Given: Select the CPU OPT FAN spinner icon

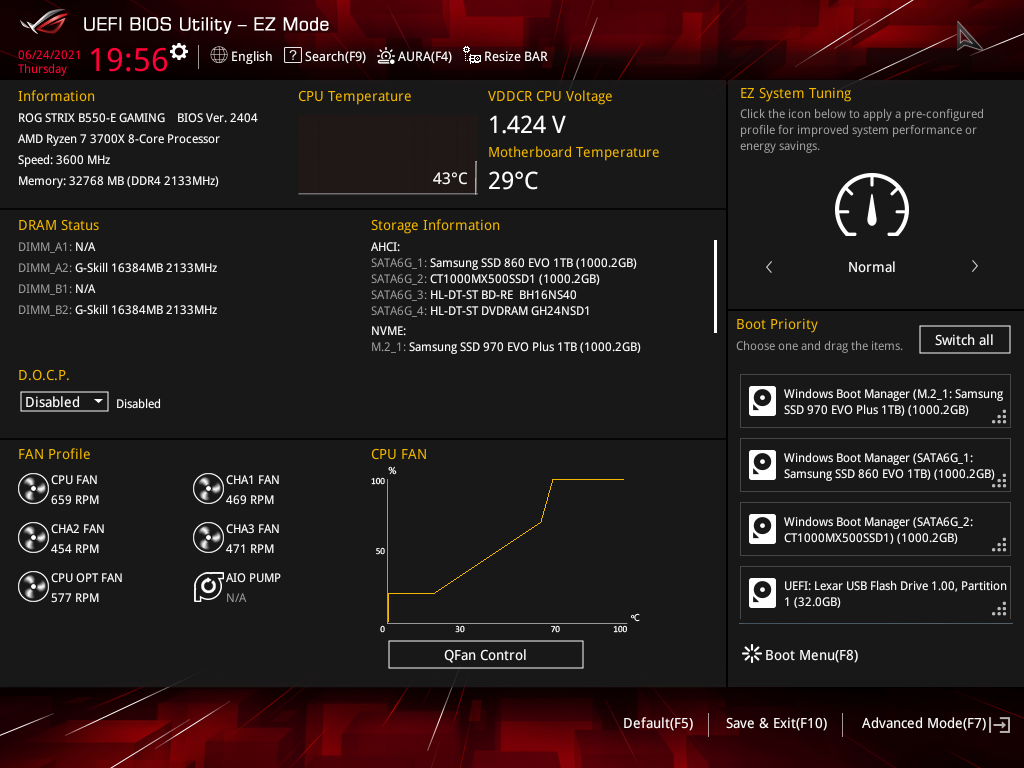Looking at the screenshot, I should point(33,587).
